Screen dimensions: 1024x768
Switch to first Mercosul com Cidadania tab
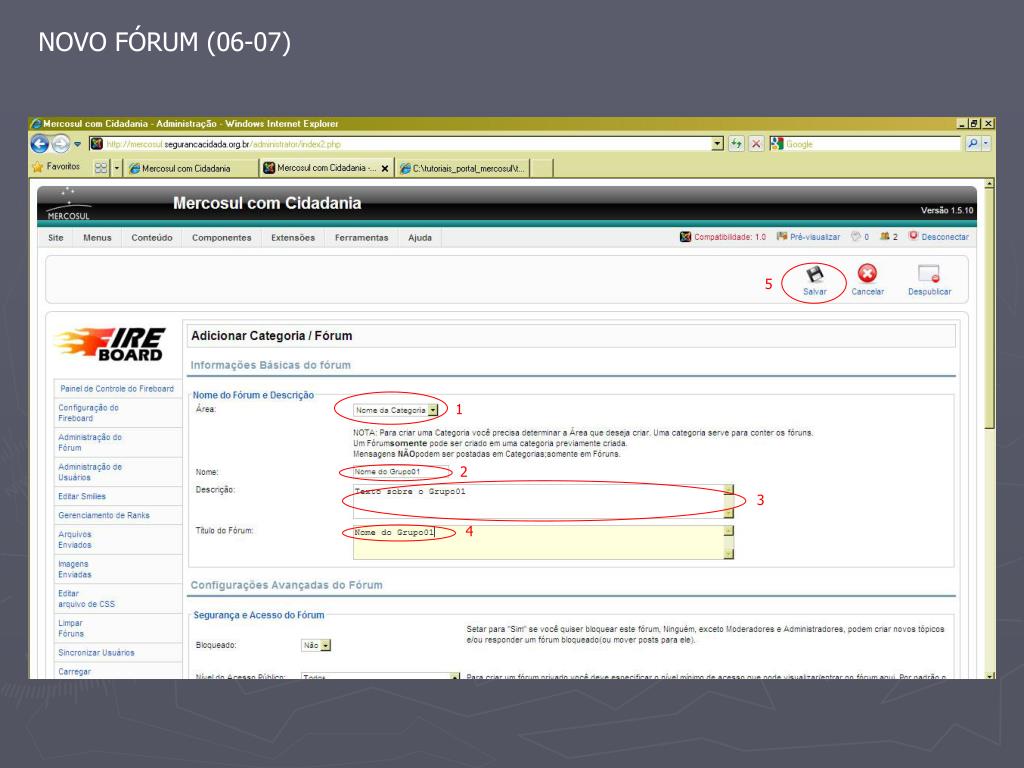click(x=191, y=168)
